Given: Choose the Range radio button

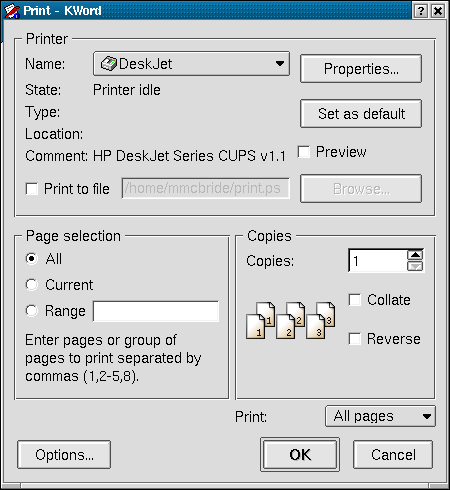Looking at the screenshot, I should point(32,311).
